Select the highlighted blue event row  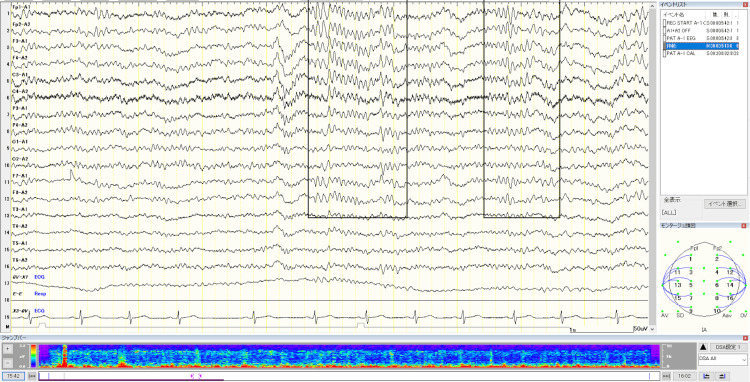[x=700, y=46]
